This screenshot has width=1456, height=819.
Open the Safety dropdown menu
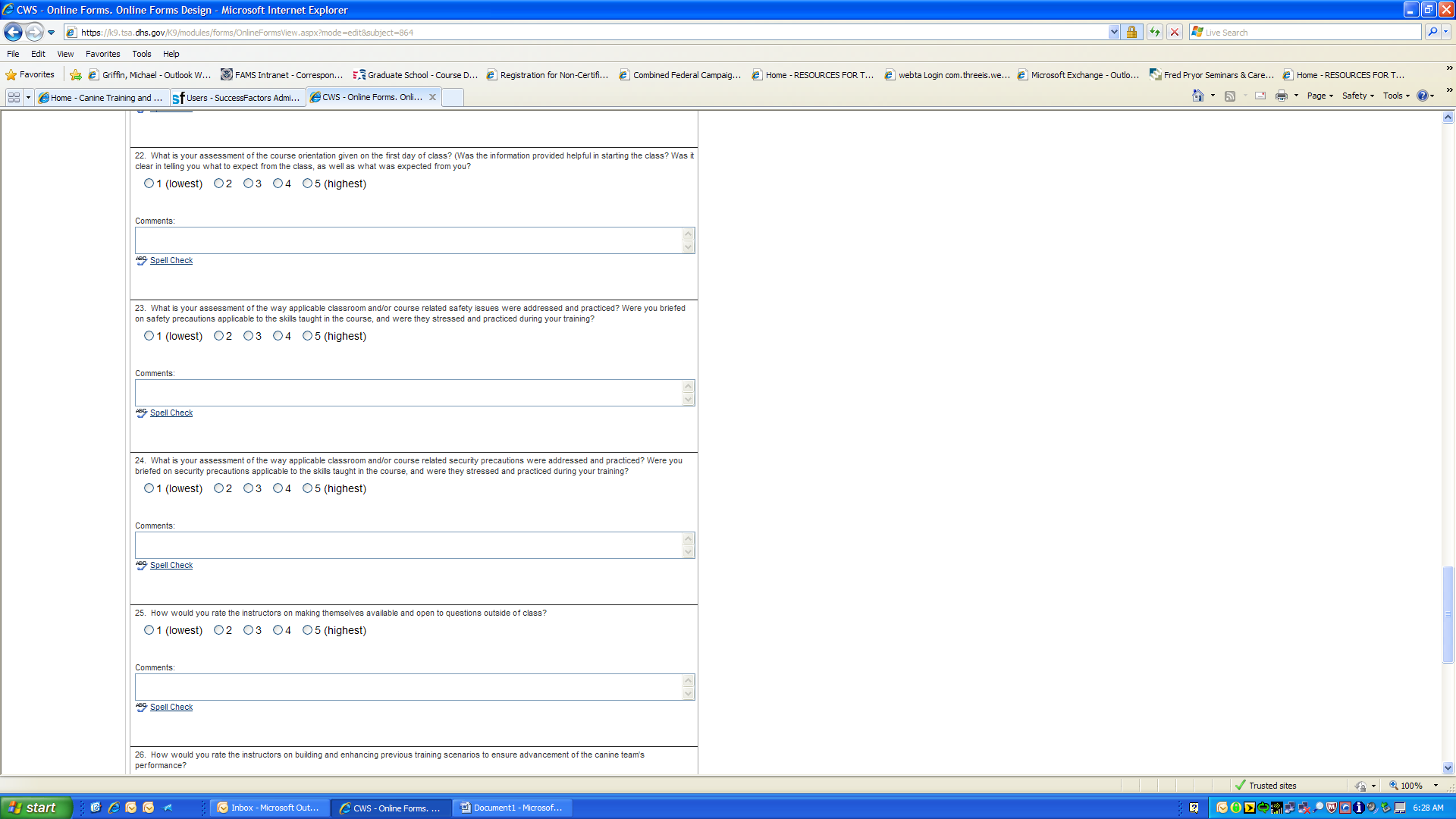click(1357, 96)
